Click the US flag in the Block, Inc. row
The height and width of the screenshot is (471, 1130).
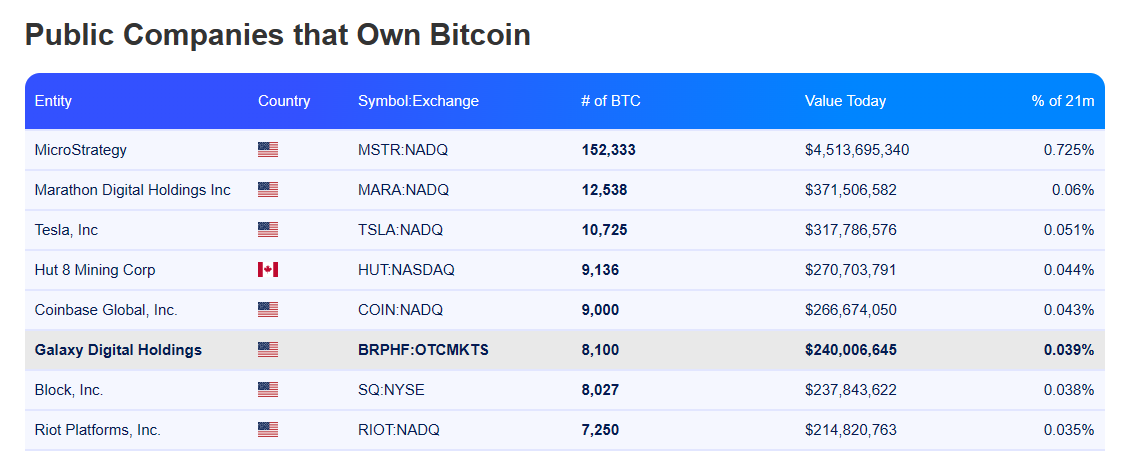267,390
